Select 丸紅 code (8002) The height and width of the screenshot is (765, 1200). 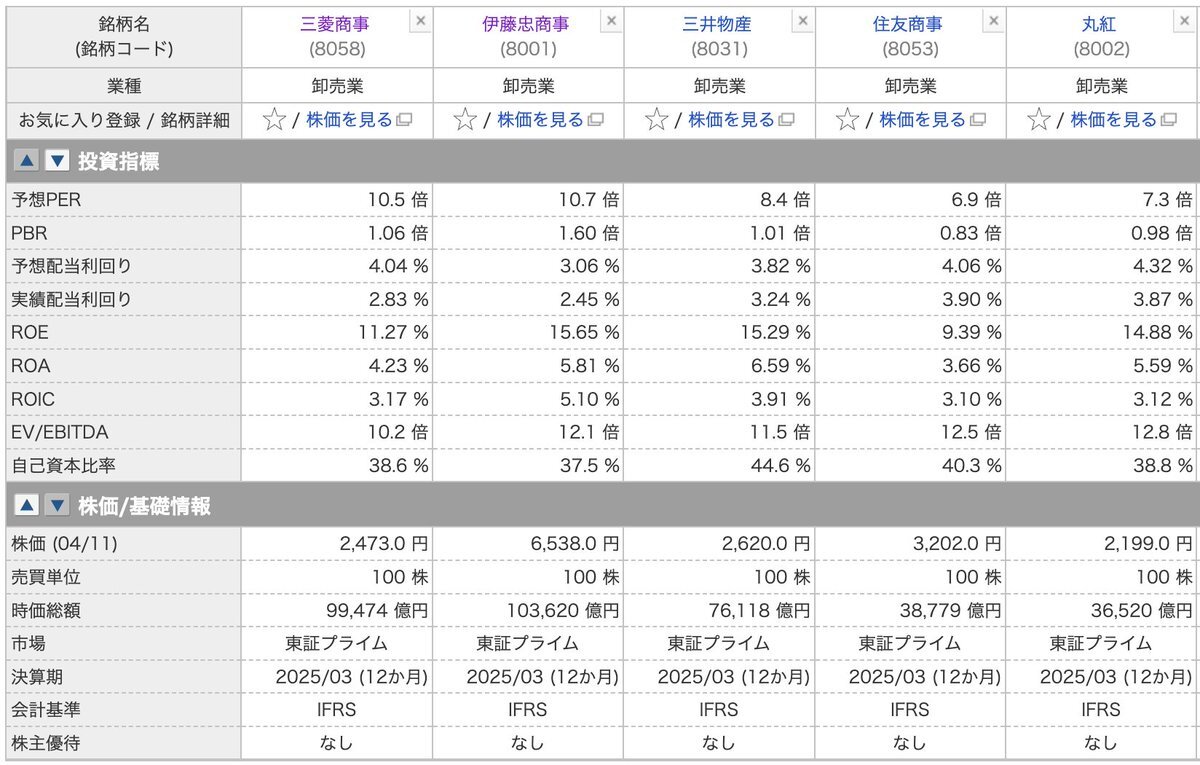(x=1101, y=48)
